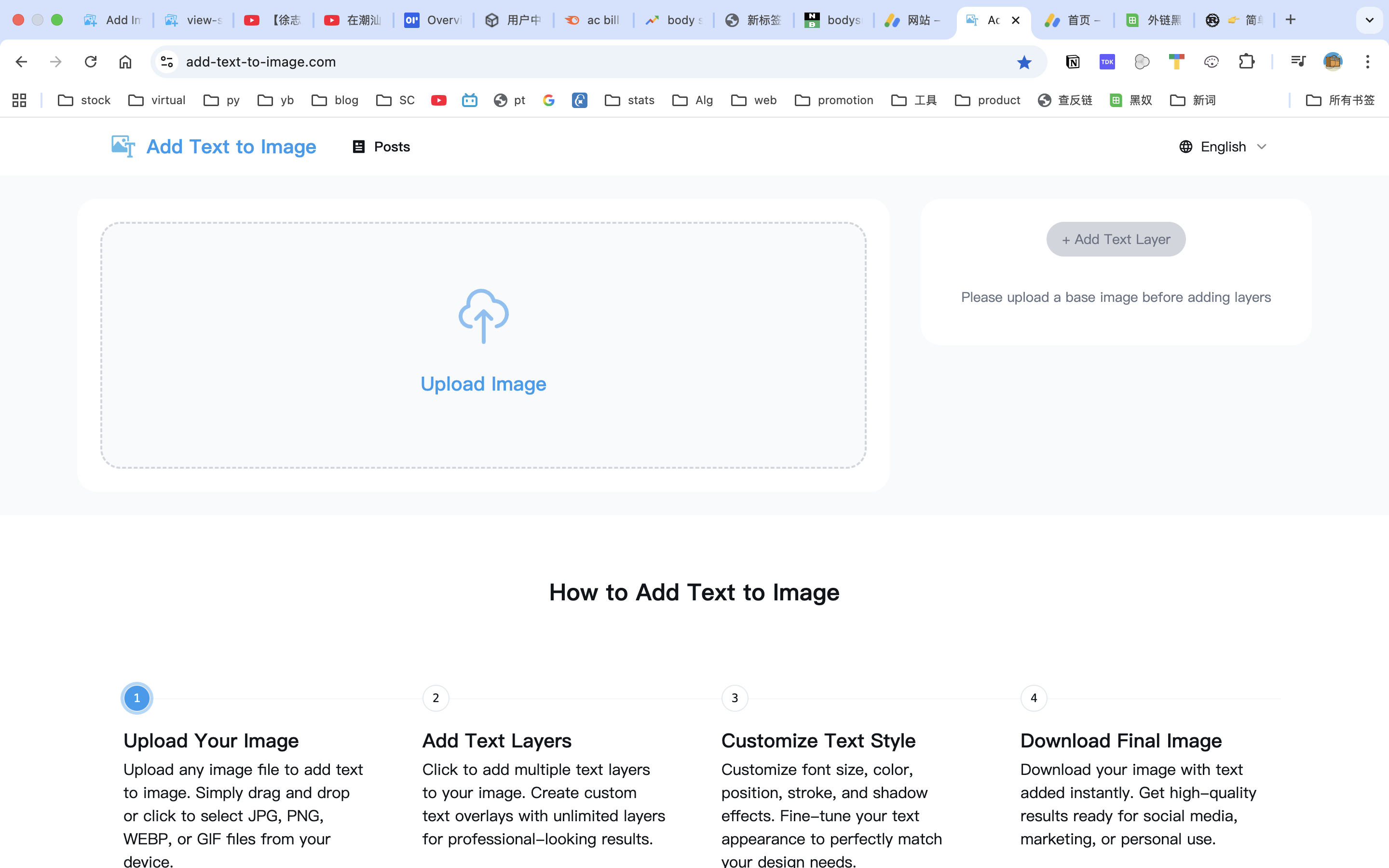Open the Posts menu item
Image resolution: width=1389 pixels, height=868 pixels.
pyautogui.click(x=381, y=147)
